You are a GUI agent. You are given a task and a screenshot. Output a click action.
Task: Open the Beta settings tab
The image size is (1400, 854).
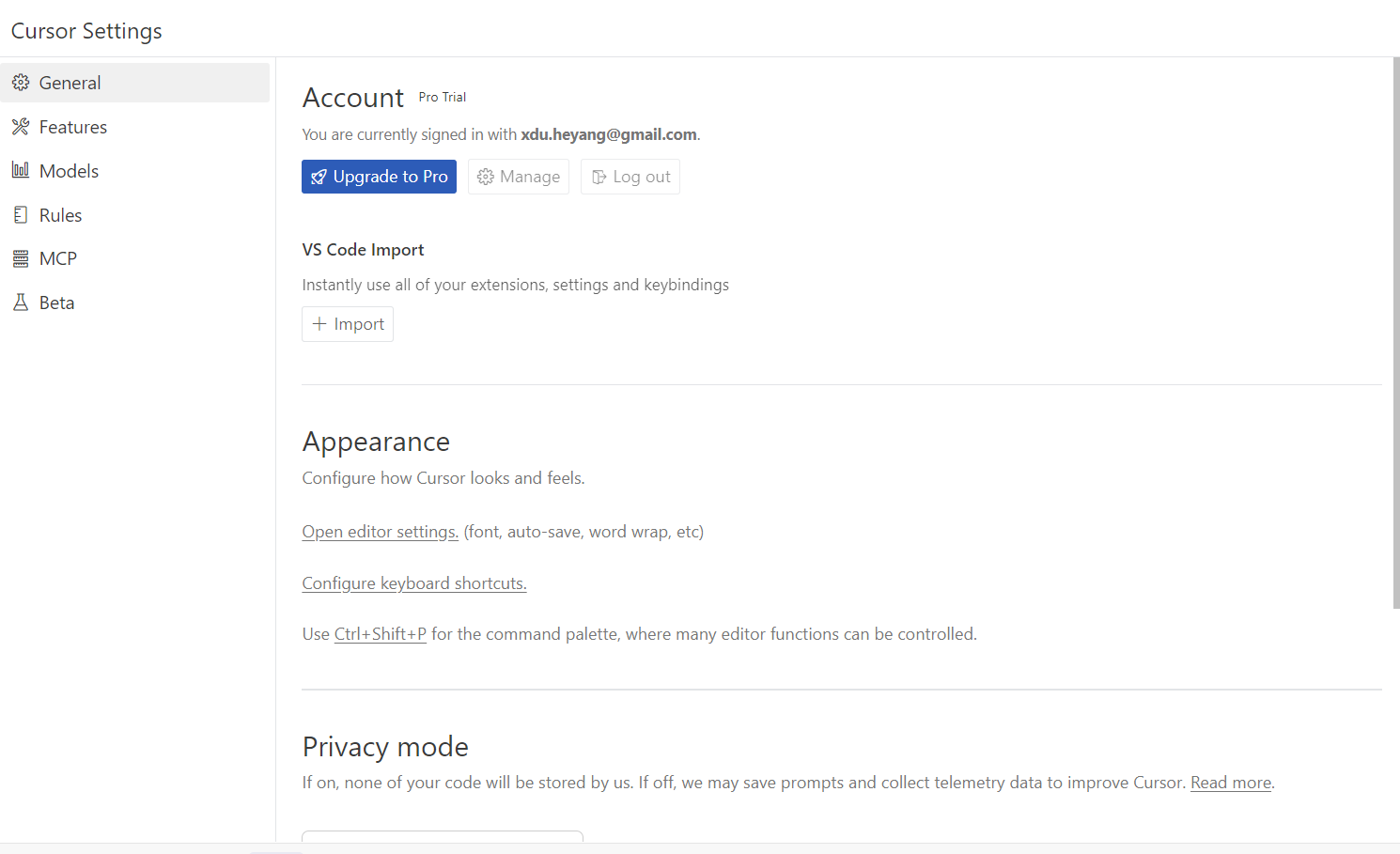click(x=135, y=303)
